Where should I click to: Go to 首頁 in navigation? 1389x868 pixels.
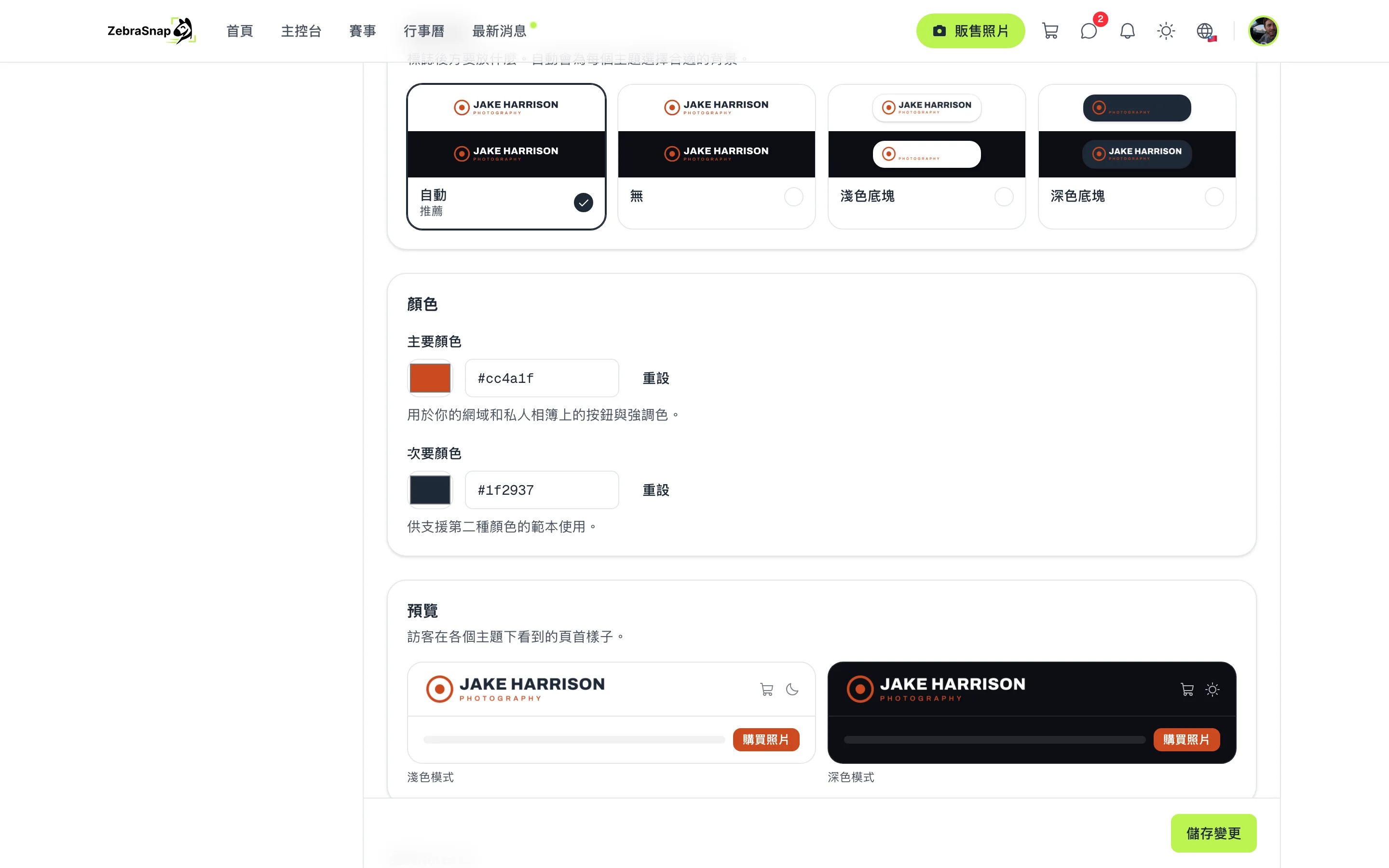pos(239,31)
